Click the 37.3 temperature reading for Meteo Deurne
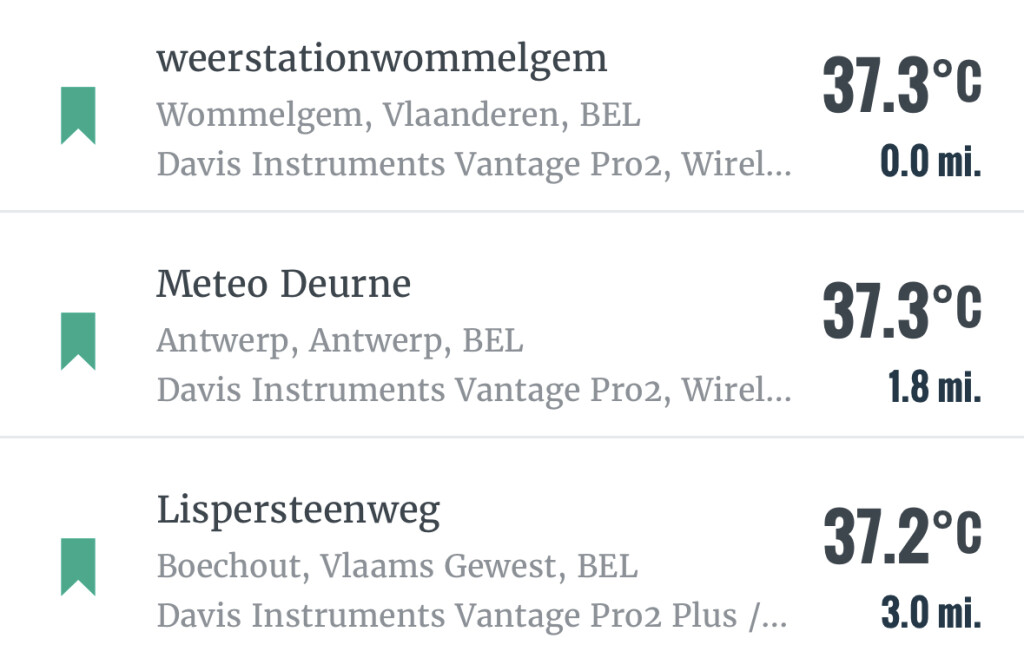This screenshot has height=658, width=1024. tap(876, 311)
